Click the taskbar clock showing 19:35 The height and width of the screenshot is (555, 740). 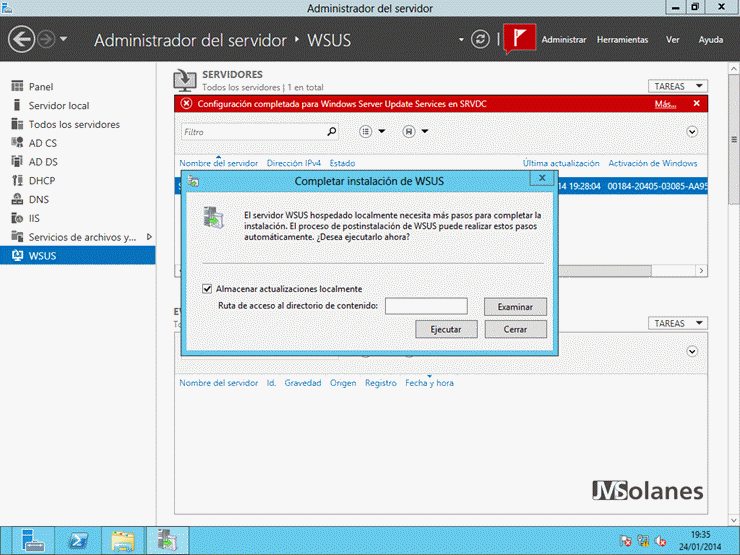coord(700,540)
